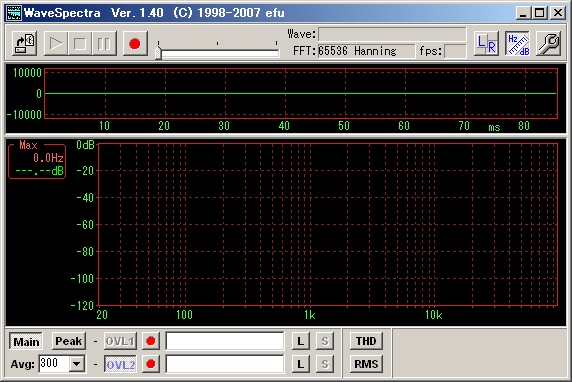This screenshot has height=382, width=572.
Task: Click the 10000 waveform amplitude label
Action: (x=27, y=73)
